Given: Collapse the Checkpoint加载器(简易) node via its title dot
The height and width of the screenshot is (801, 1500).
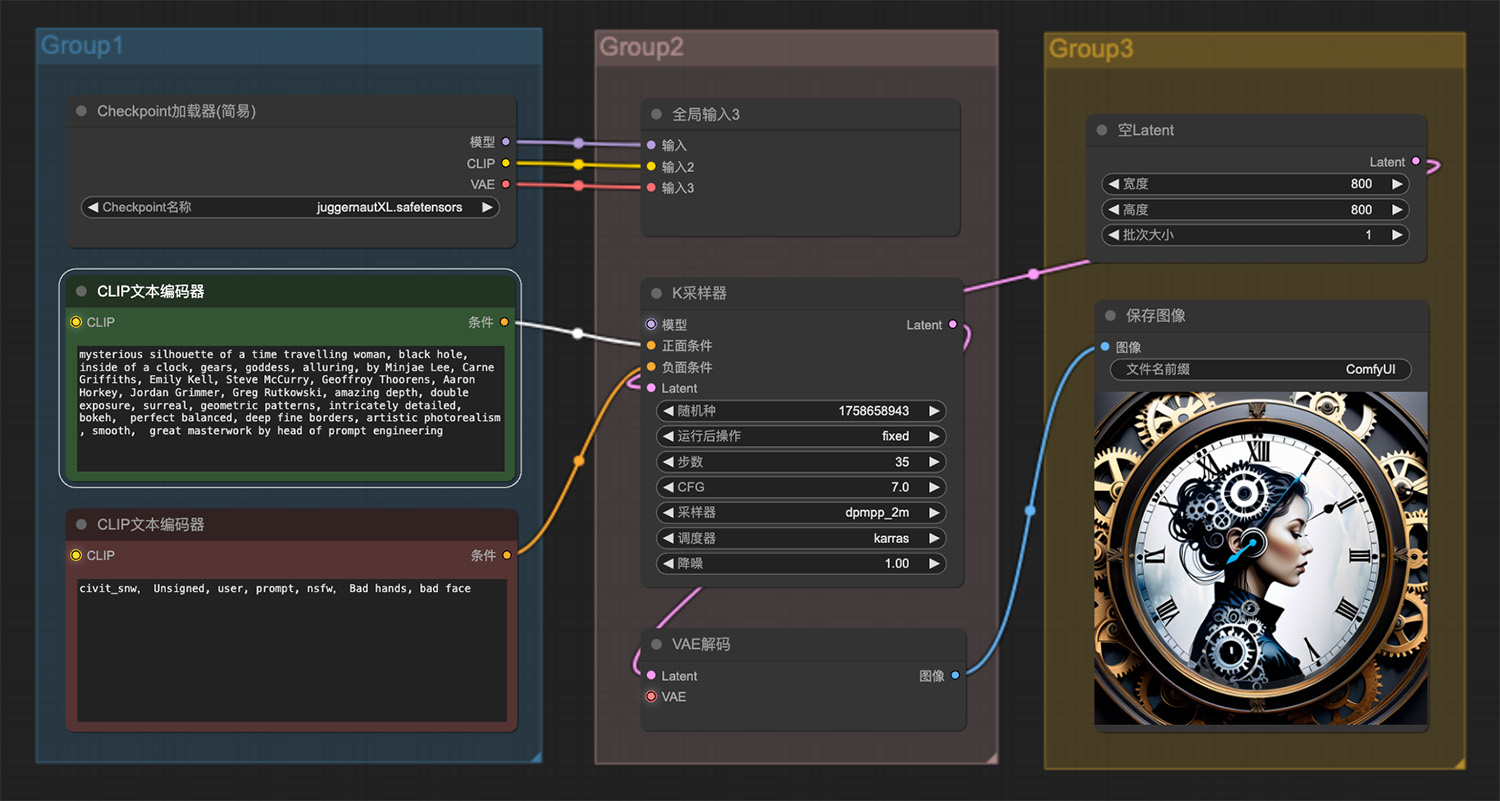Looking at the screenshot, I should (x=82, y=111).
